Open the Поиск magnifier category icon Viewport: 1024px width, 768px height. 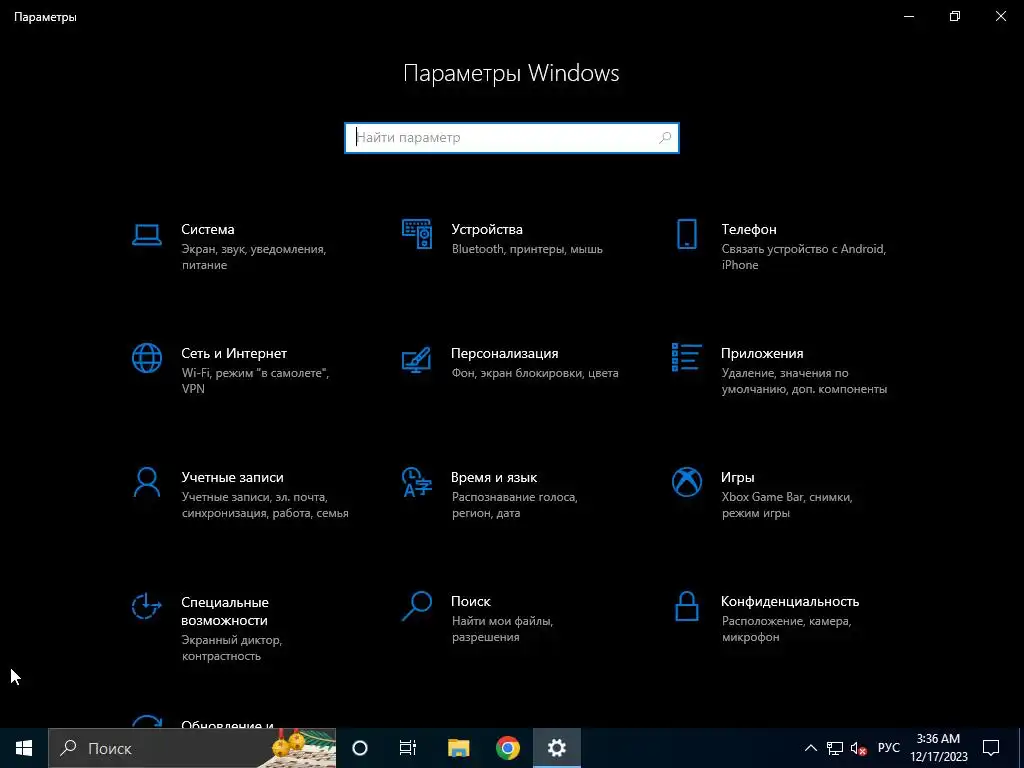click(417, 606)
